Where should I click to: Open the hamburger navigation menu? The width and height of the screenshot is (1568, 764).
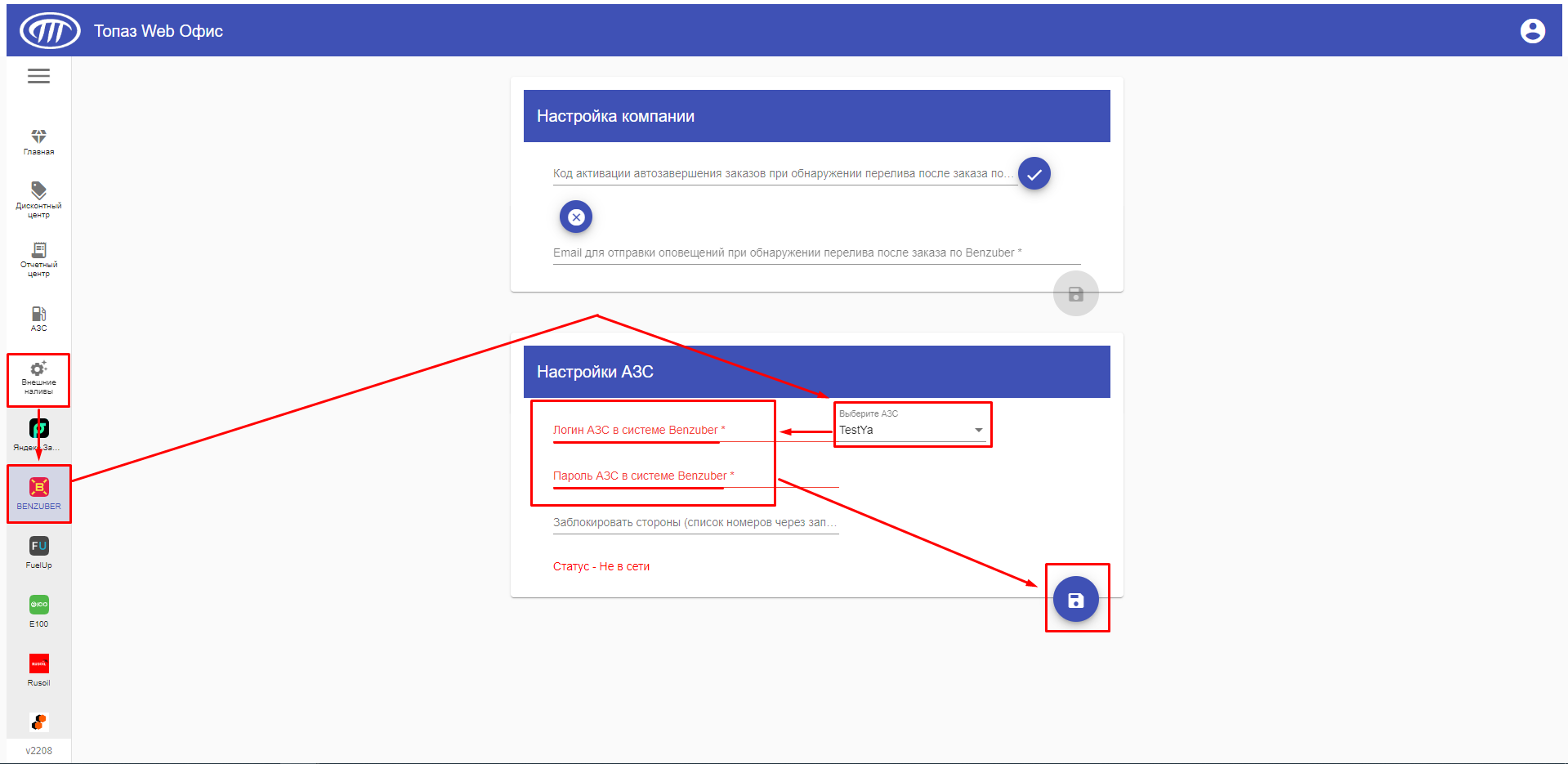[38, 76]
